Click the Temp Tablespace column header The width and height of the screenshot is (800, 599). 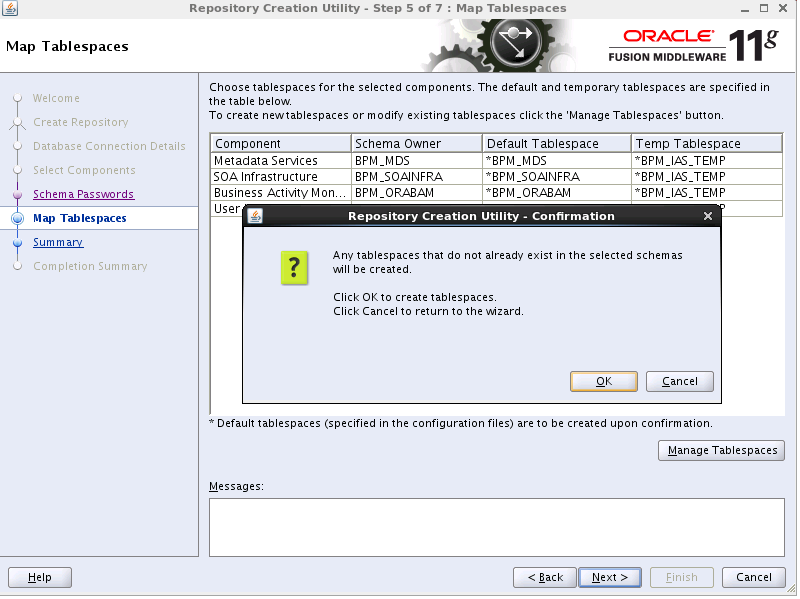(x=707, y=144)
